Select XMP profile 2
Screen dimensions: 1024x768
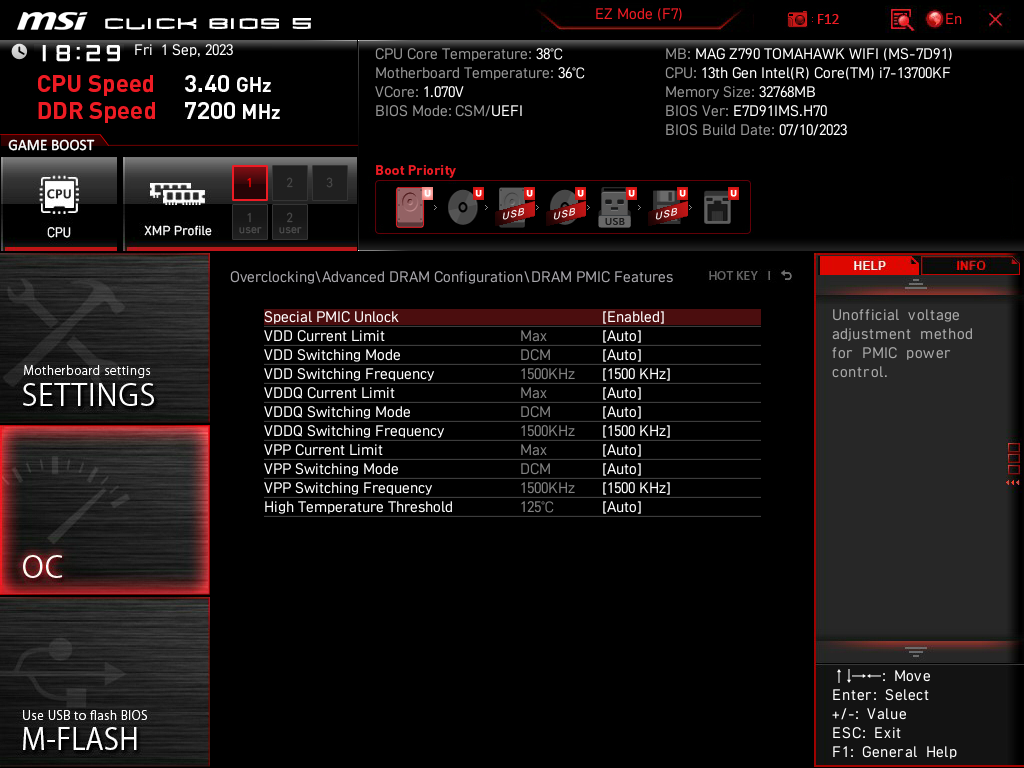tap(289, 183)
